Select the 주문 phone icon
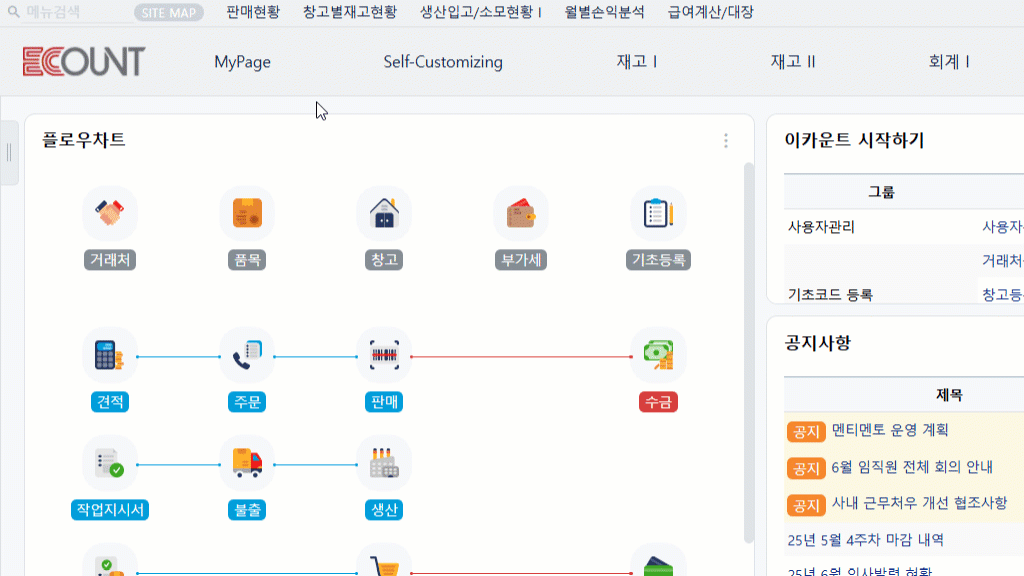 point(247,355)
